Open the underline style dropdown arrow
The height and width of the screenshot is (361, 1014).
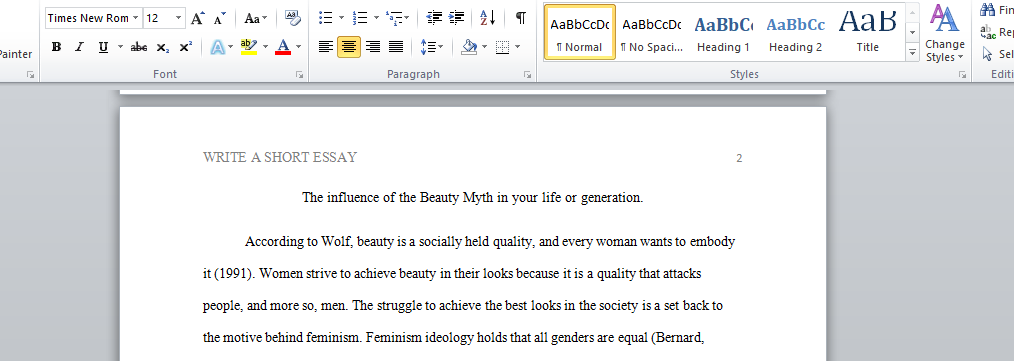point(120,47)
